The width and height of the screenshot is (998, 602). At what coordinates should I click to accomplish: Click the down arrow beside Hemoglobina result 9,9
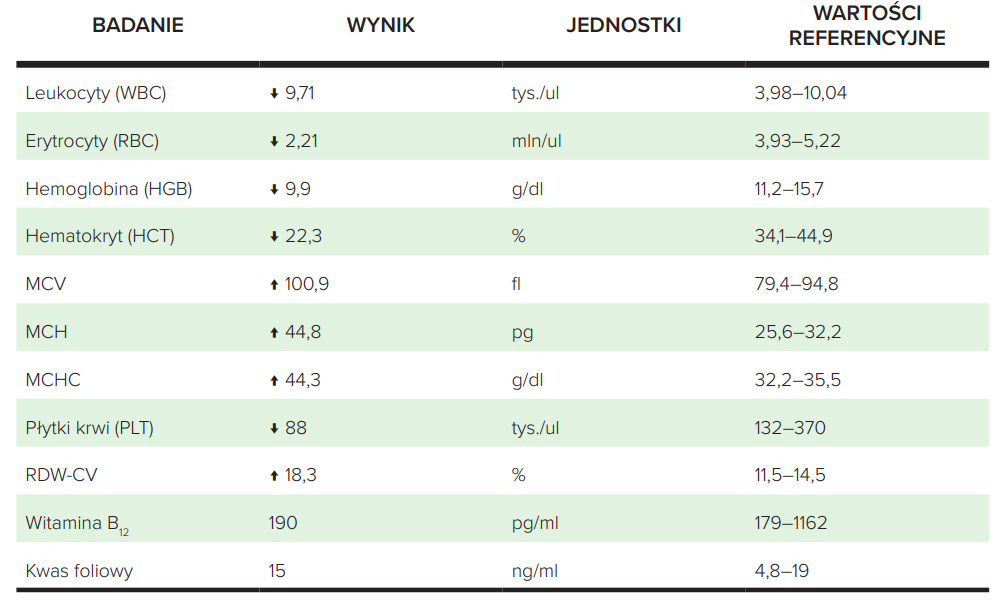coord(274,189)
